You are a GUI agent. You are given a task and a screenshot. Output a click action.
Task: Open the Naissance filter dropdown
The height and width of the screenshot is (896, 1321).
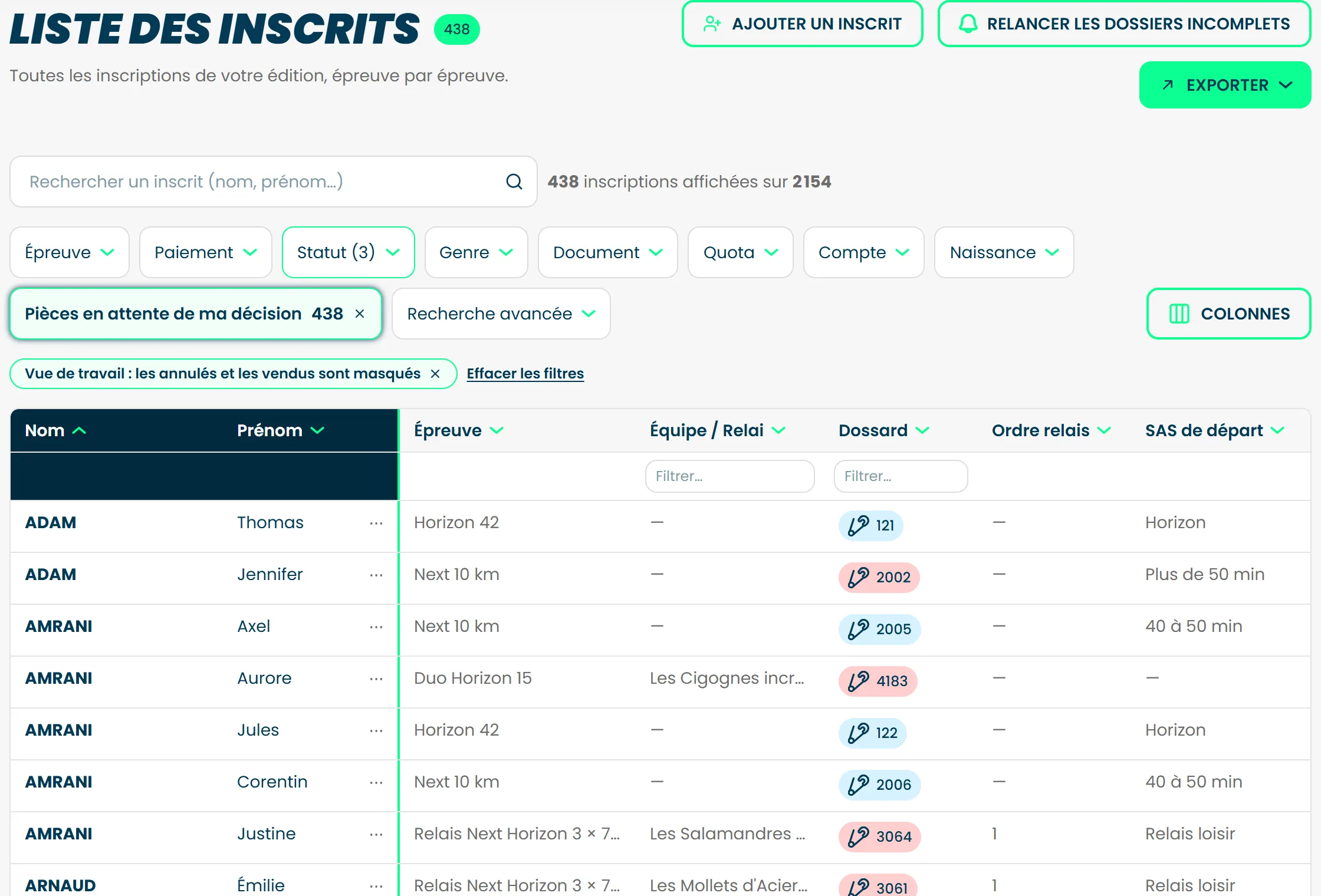[1004, 252]
